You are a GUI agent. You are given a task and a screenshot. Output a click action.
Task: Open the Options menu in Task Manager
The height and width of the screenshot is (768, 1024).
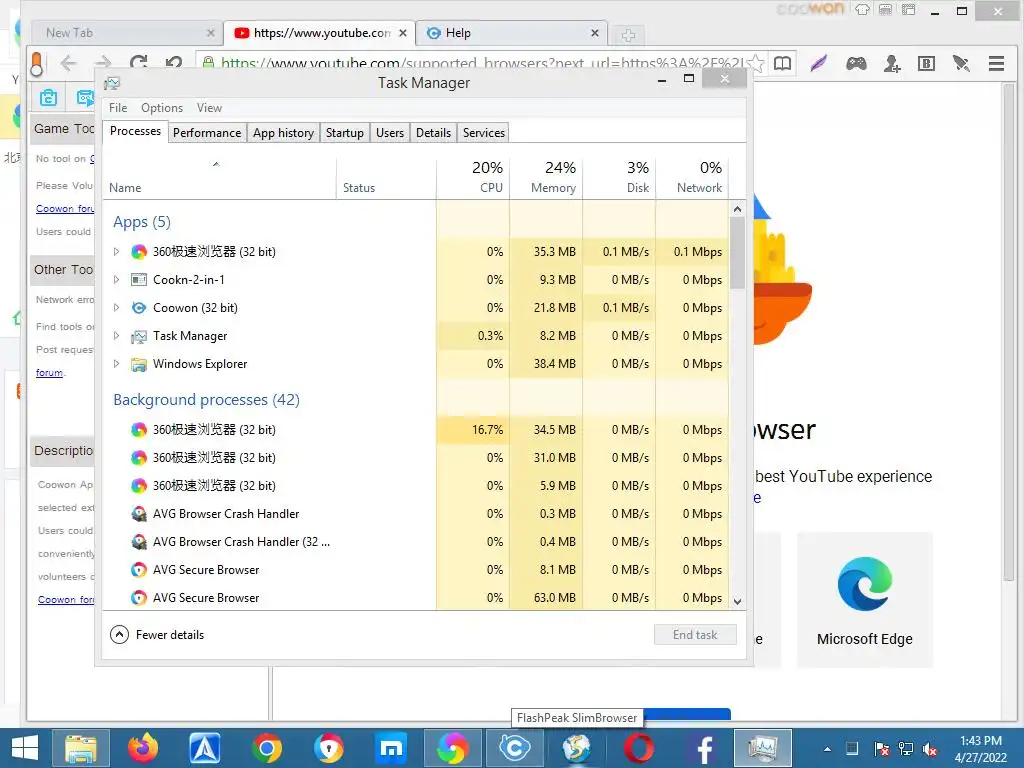tap(161, 108)
